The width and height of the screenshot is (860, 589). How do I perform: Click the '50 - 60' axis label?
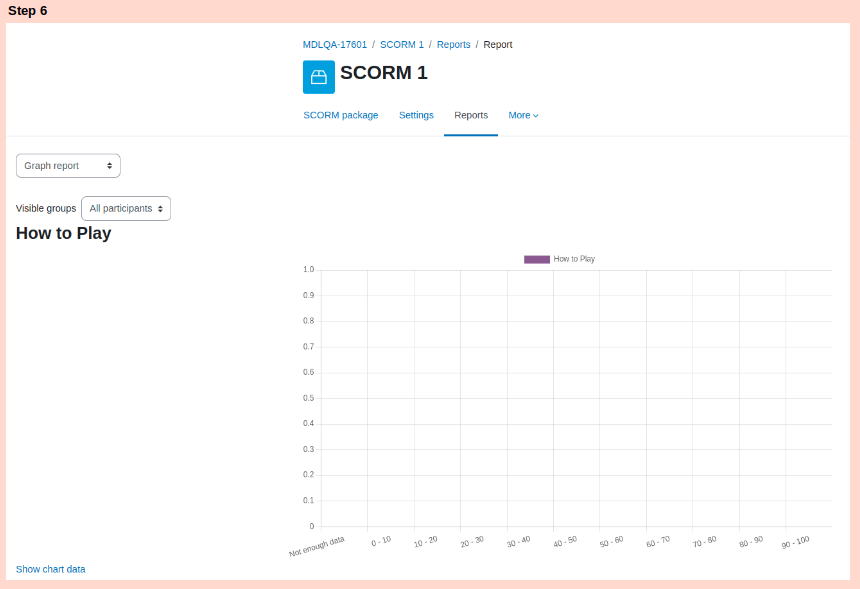612,542
